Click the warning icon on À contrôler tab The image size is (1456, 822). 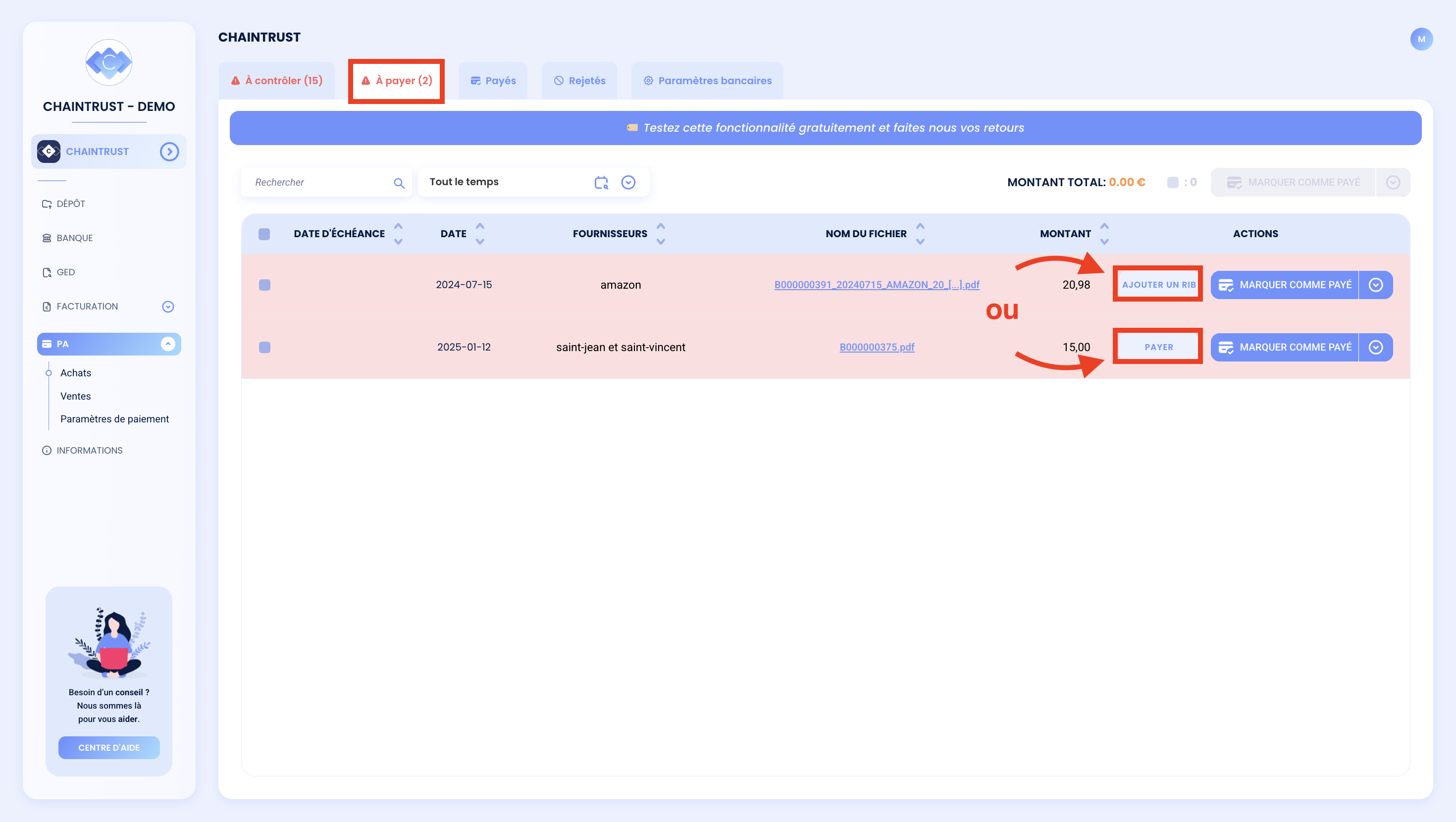pyautogui.click(x=236, y=80)
